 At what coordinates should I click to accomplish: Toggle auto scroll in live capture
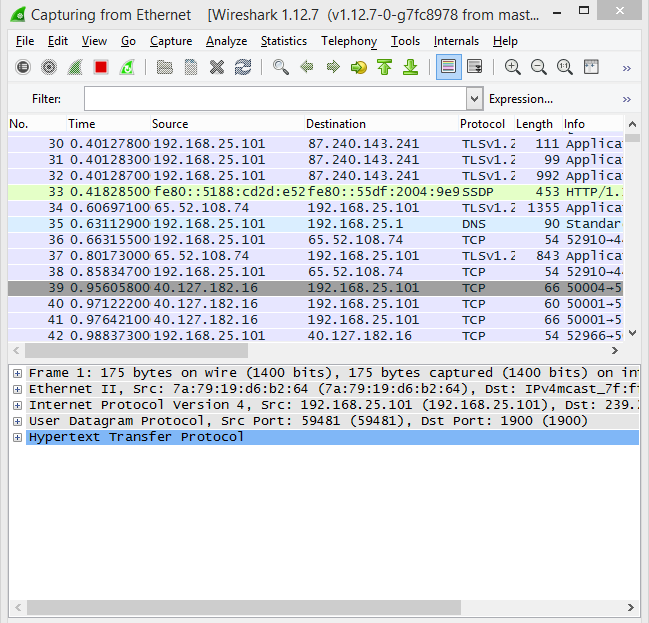(475, 67)
